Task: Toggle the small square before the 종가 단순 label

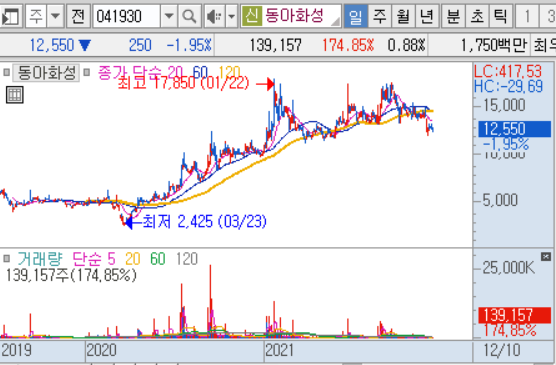Action: [86, 72]
